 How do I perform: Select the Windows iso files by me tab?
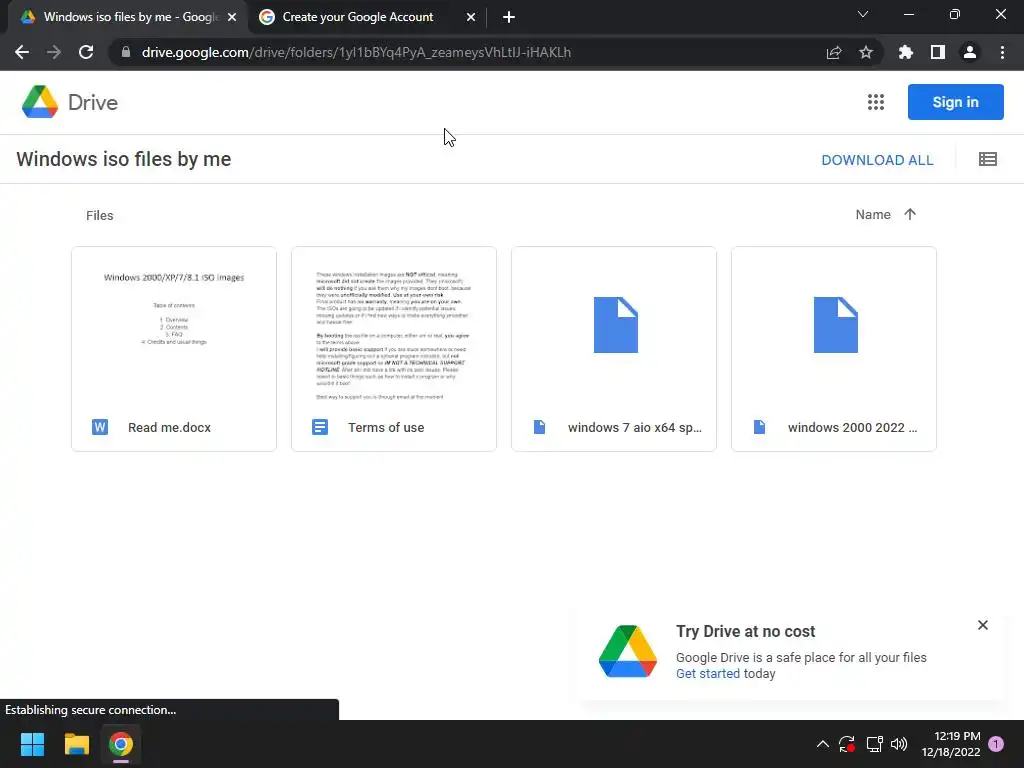point(128,17)
